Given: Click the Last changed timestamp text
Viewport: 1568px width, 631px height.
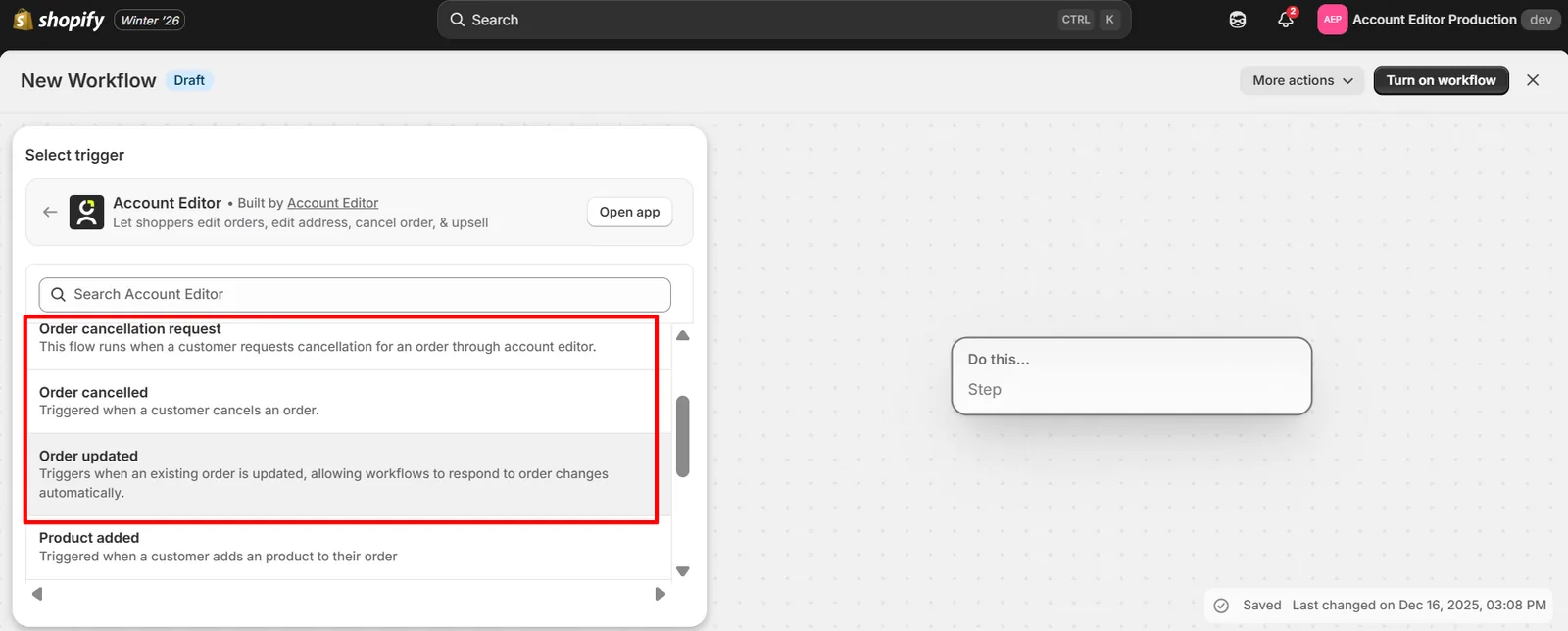Looking at the screenshot, I should coord(1419,606).
